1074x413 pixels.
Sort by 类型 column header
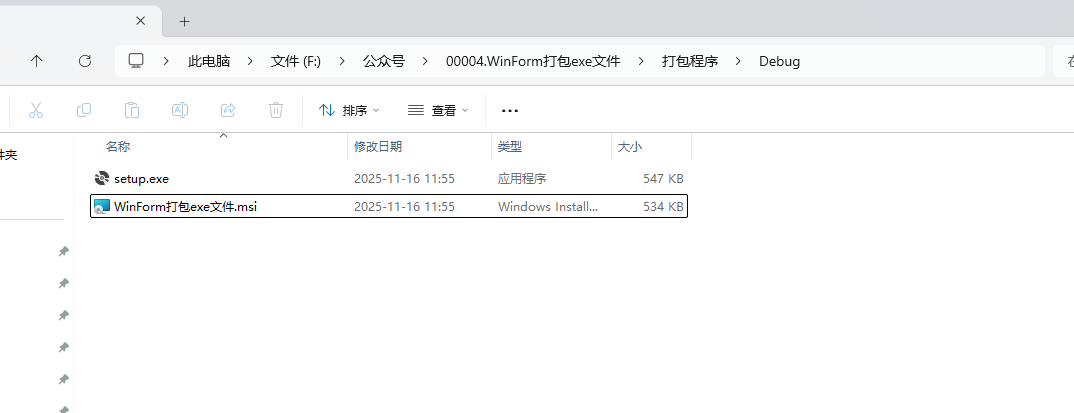pos(510,147)
